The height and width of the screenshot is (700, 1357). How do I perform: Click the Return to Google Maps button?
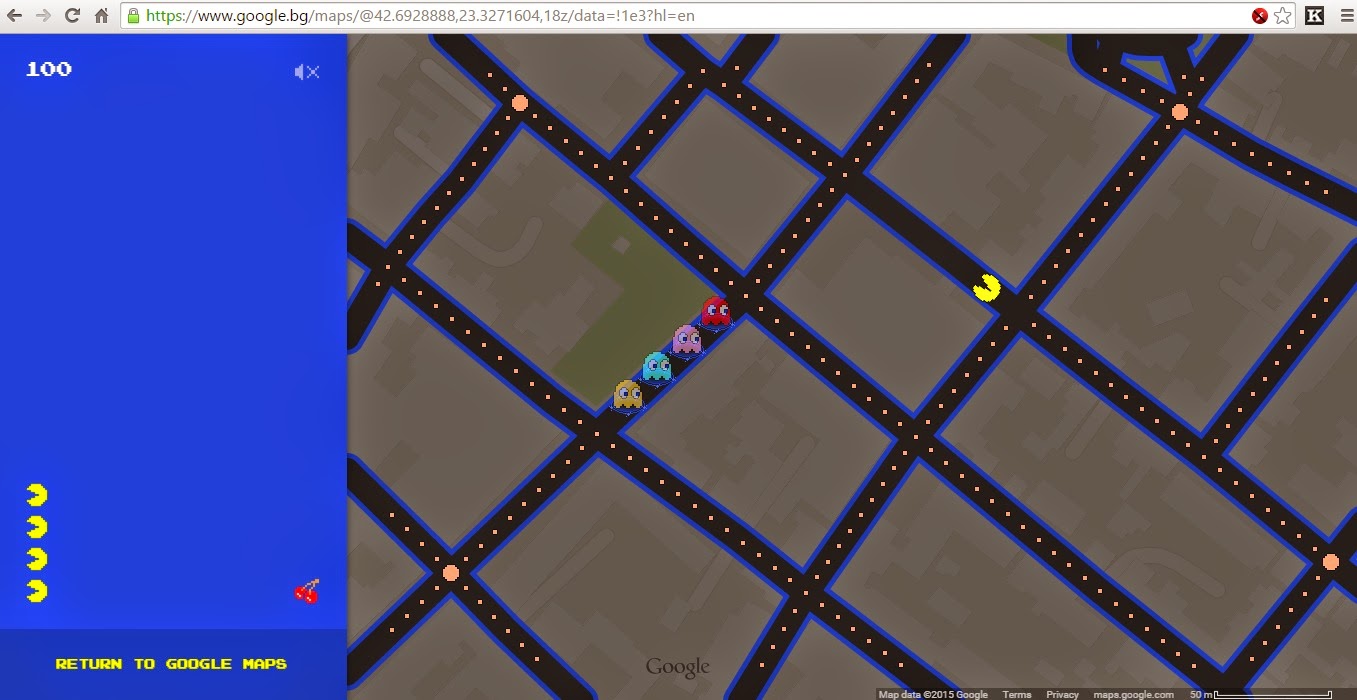point(171,663)
